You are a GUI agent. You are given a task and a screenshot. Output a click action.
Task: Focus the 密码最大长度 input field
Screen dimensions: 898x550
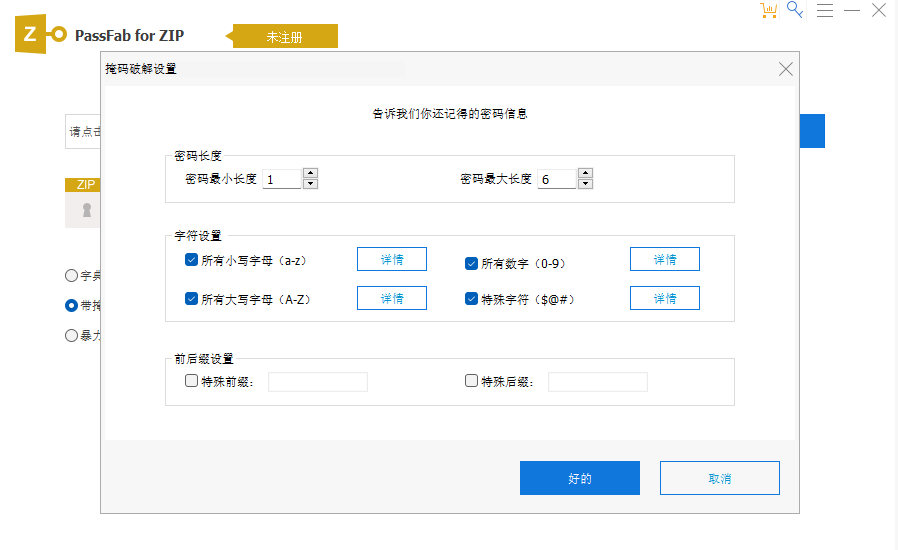pyautogui.click(x=557, y=179)
